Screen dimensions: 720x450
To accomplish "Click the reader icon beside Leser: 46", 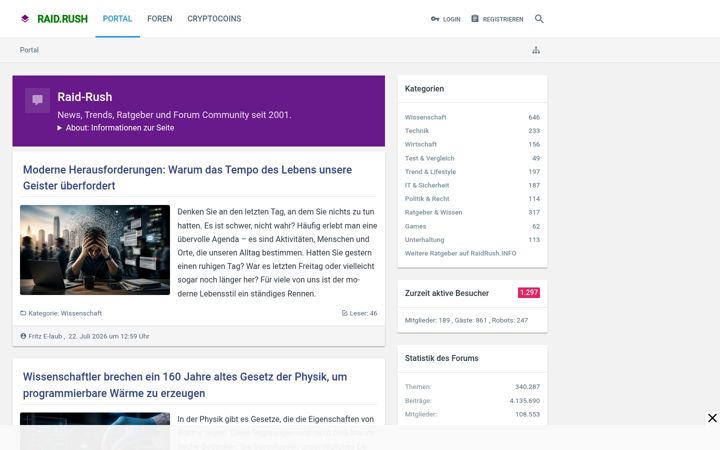I will 344,313.
